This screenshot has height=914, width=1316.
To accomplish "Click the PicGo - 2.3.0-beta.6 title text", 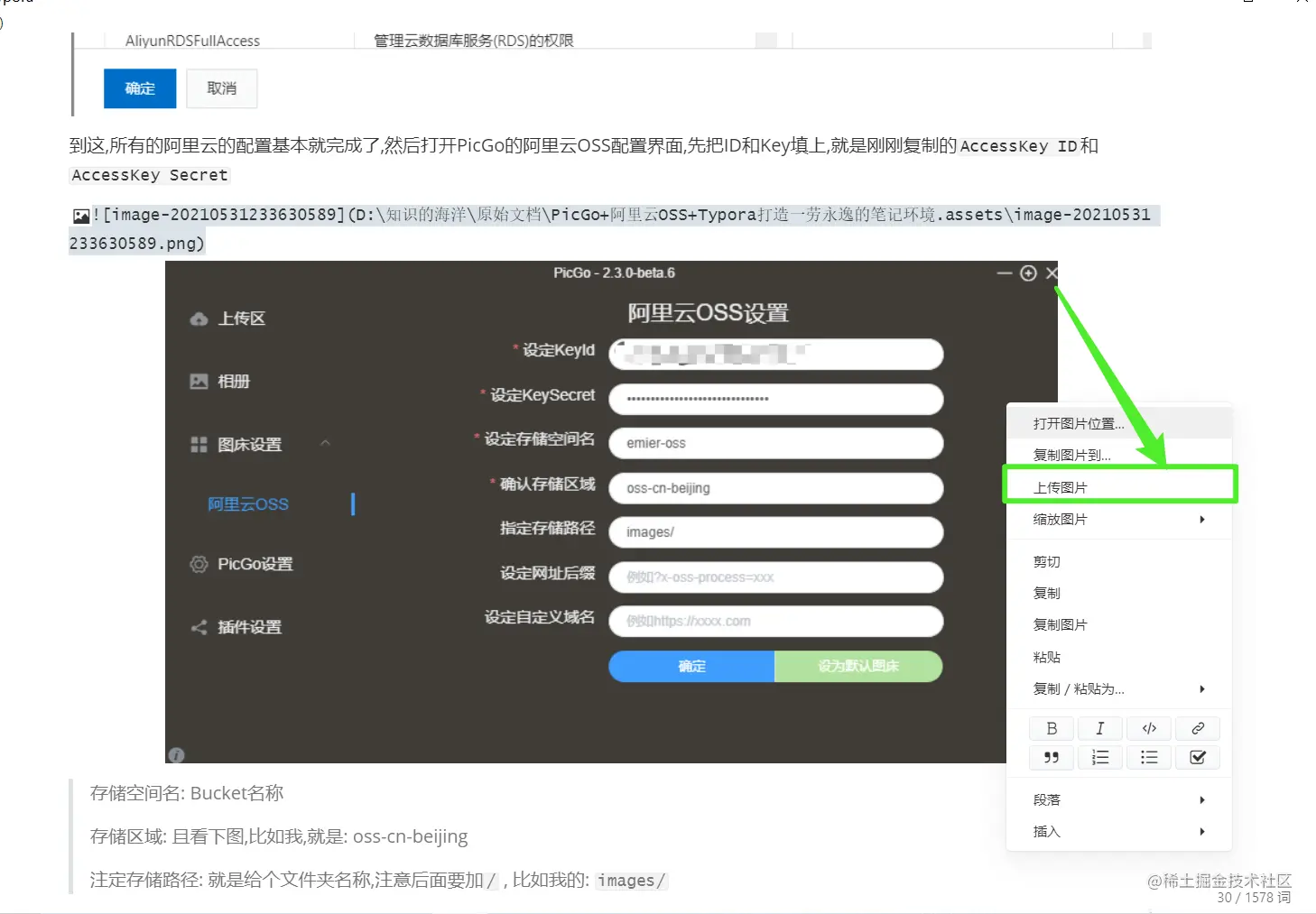I will tap(614, 272).
